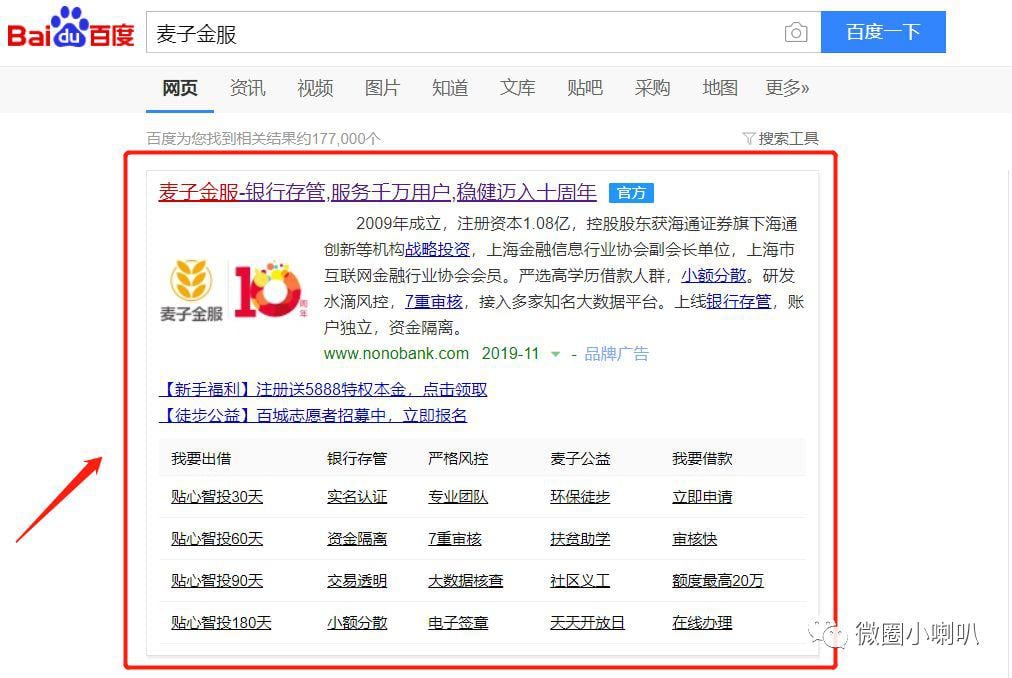This screenshot has width=1012, height=678.
Task: Open the 麦子金服-银行存管 result title
Action: (x=378, y=192)
